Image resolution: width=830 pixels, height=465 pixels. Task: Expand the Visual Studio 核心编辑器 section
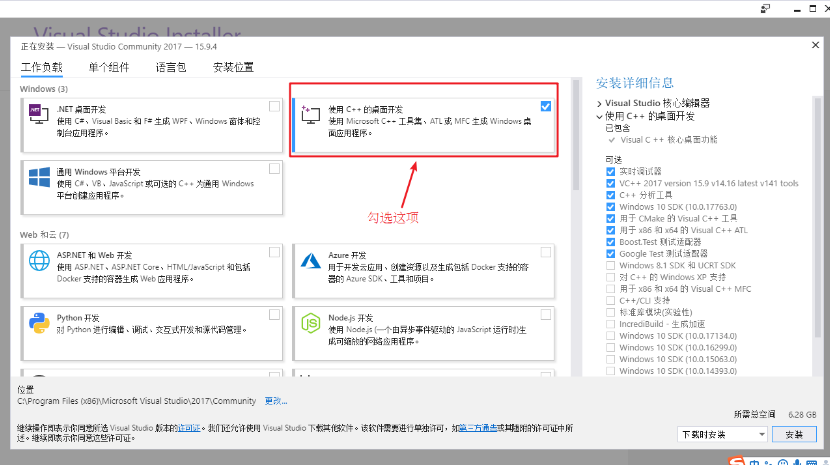599,103
